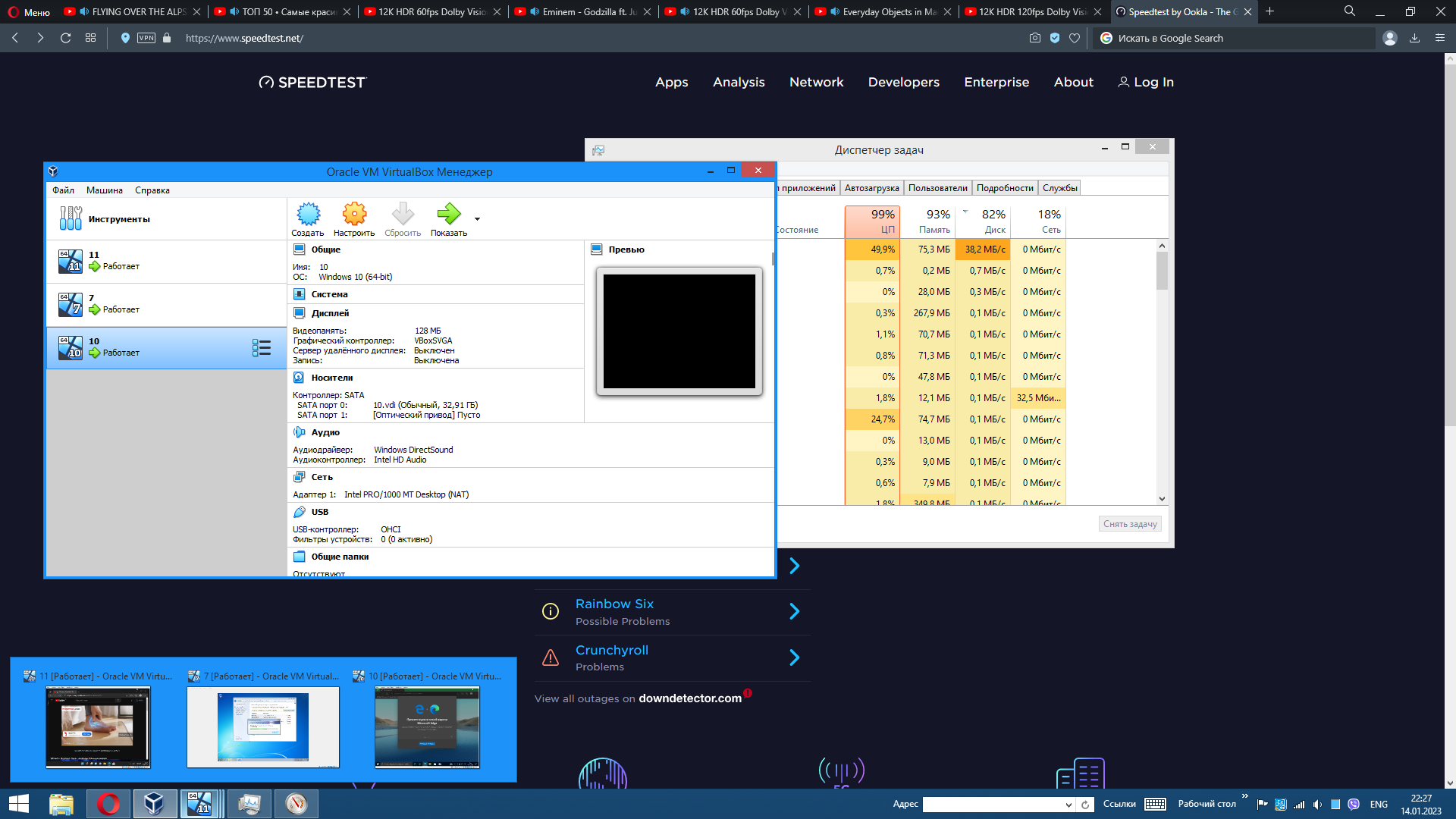Viewport: 1456px width, 819px height.
Task: Click the Сбросить arrow icon in VirtualBox
Action: pos(403,215)
